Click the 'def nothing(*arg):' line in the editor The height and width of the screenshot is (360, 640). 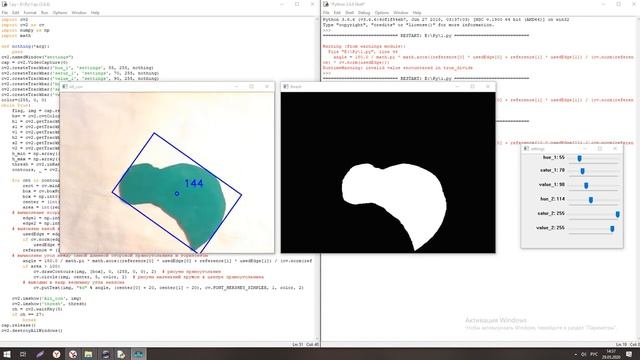25,46
